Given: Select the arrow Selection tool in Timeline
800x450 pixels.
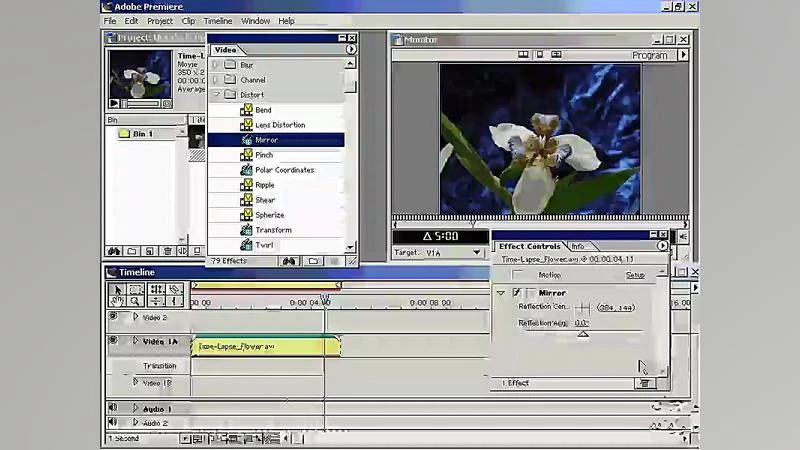Looking at the screenshot, I should point(117,289).
